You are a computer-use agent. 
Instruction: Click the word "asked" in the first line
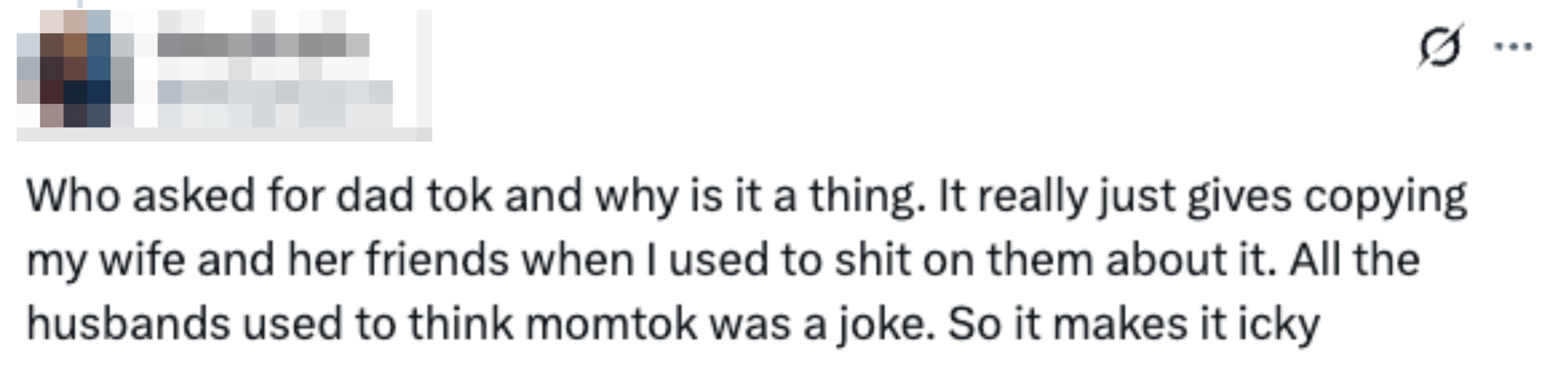[193, 196]
